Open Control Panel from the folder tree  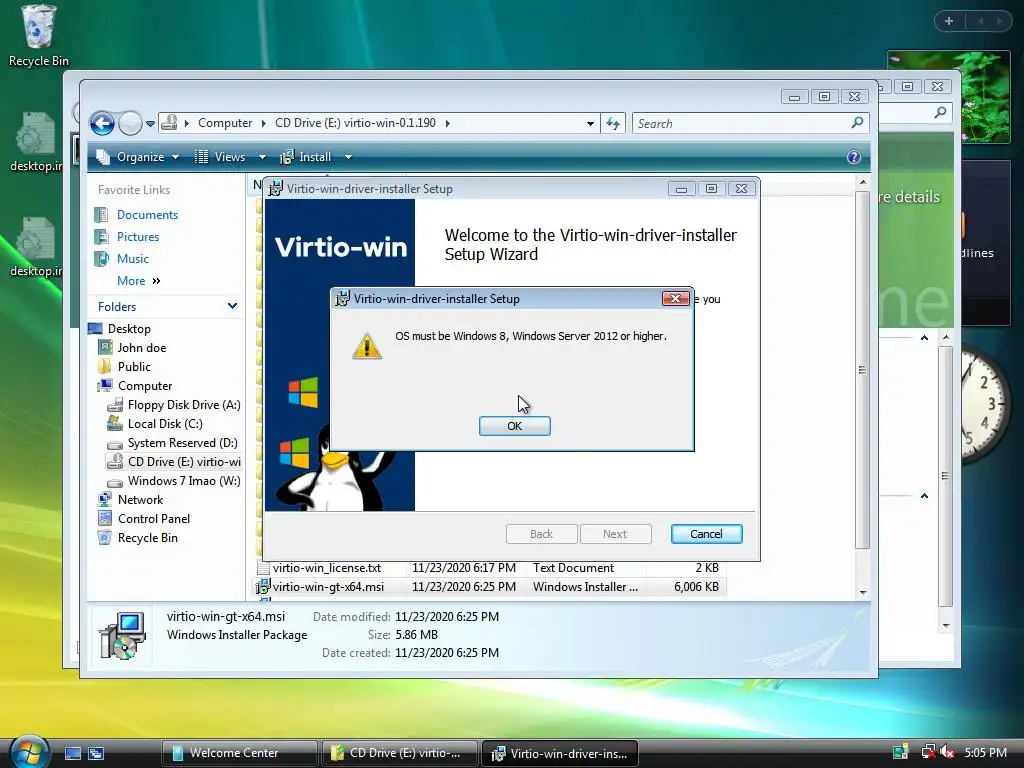(153, 519)
